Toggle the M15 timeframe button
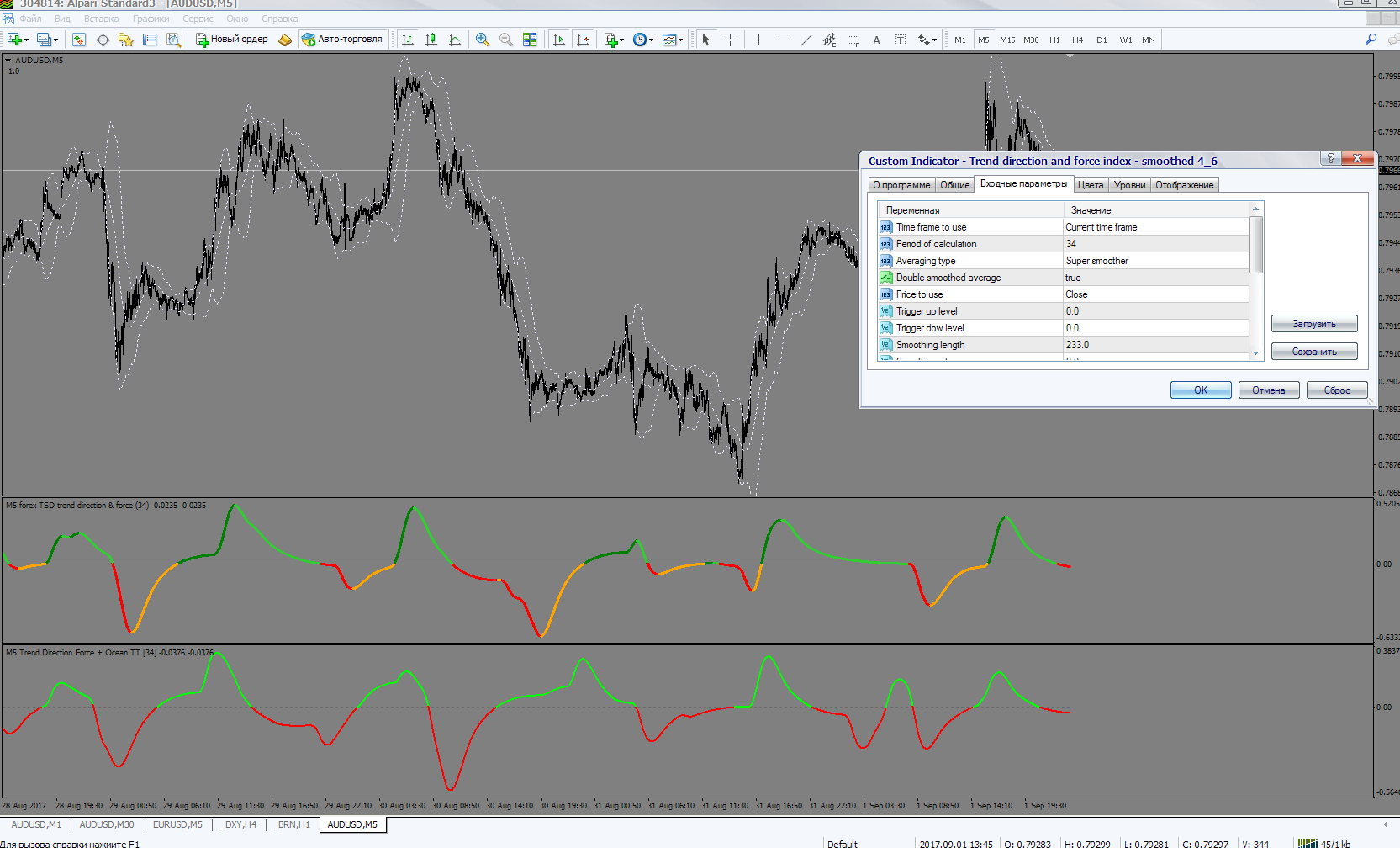The height and width of the screenshot is (848, 1400). 1006,40
